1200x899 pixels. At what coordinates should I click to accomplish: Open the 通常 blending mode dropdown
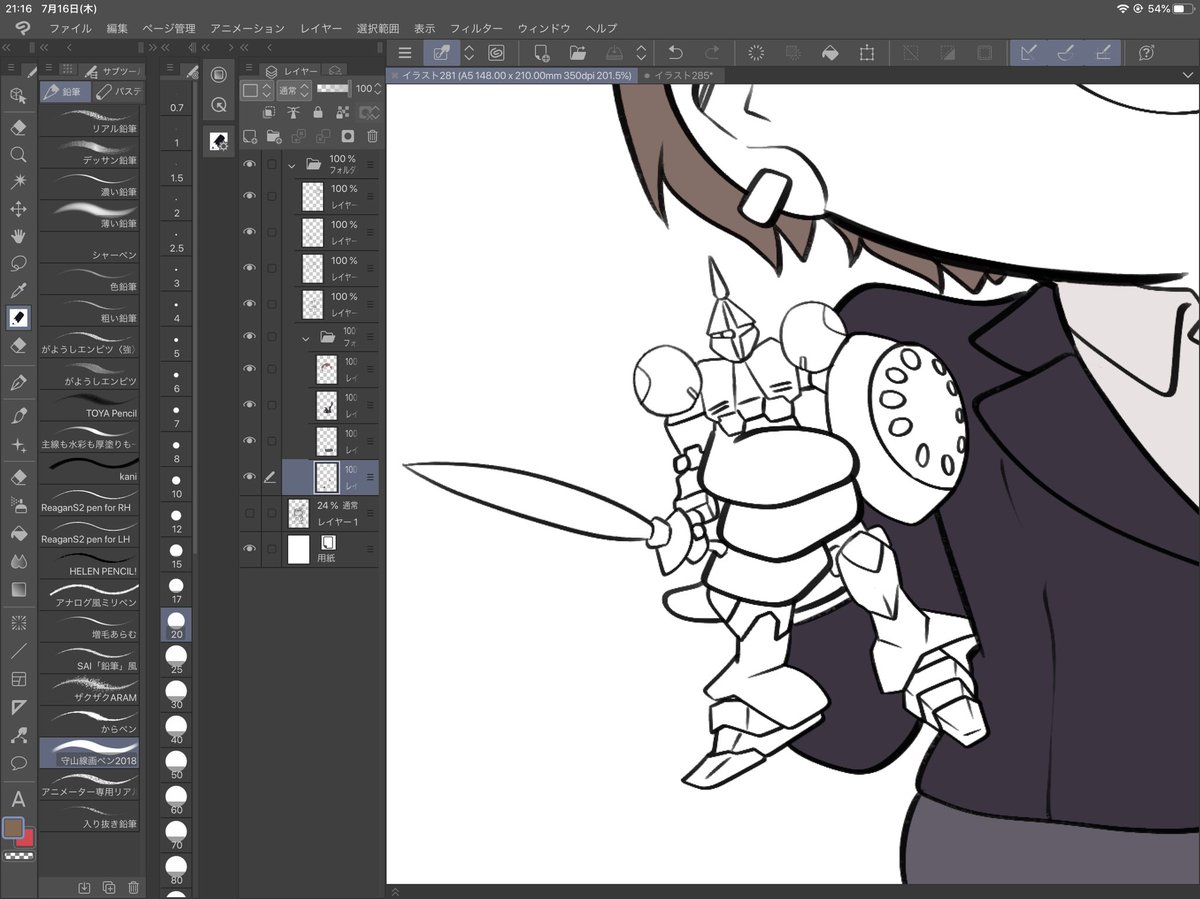tap(294, 89)
